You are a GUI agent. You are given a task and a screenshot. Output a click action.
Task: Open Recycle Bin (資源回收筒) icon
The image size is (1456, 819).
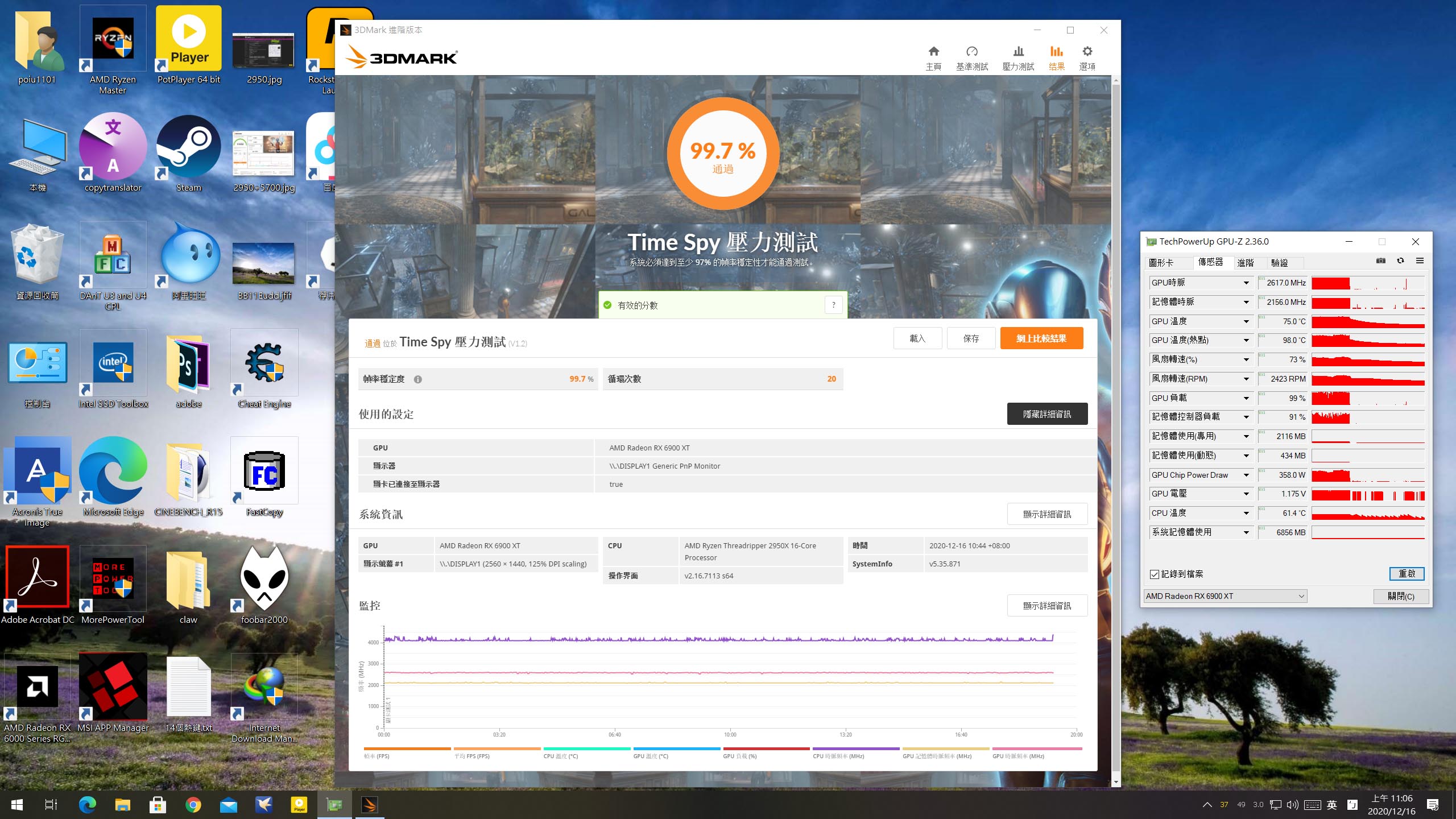coord(37,261)
